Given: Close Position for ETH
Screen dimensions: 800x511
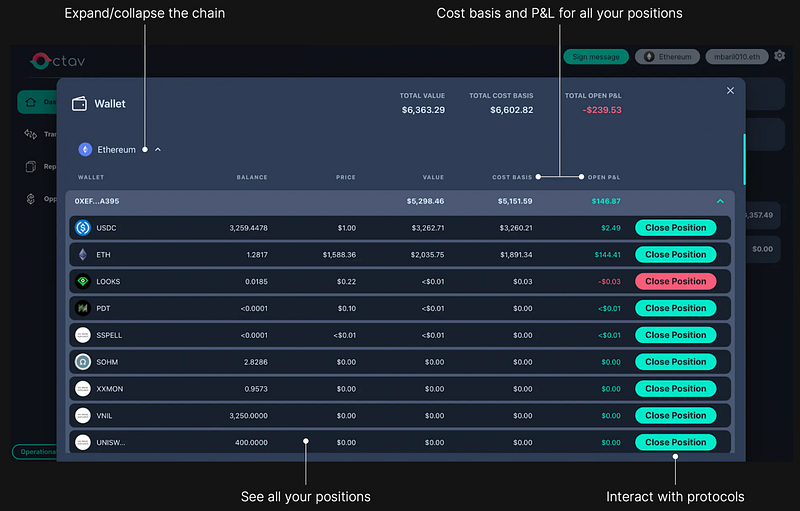Looking at the screenshot, I should 675,255.
